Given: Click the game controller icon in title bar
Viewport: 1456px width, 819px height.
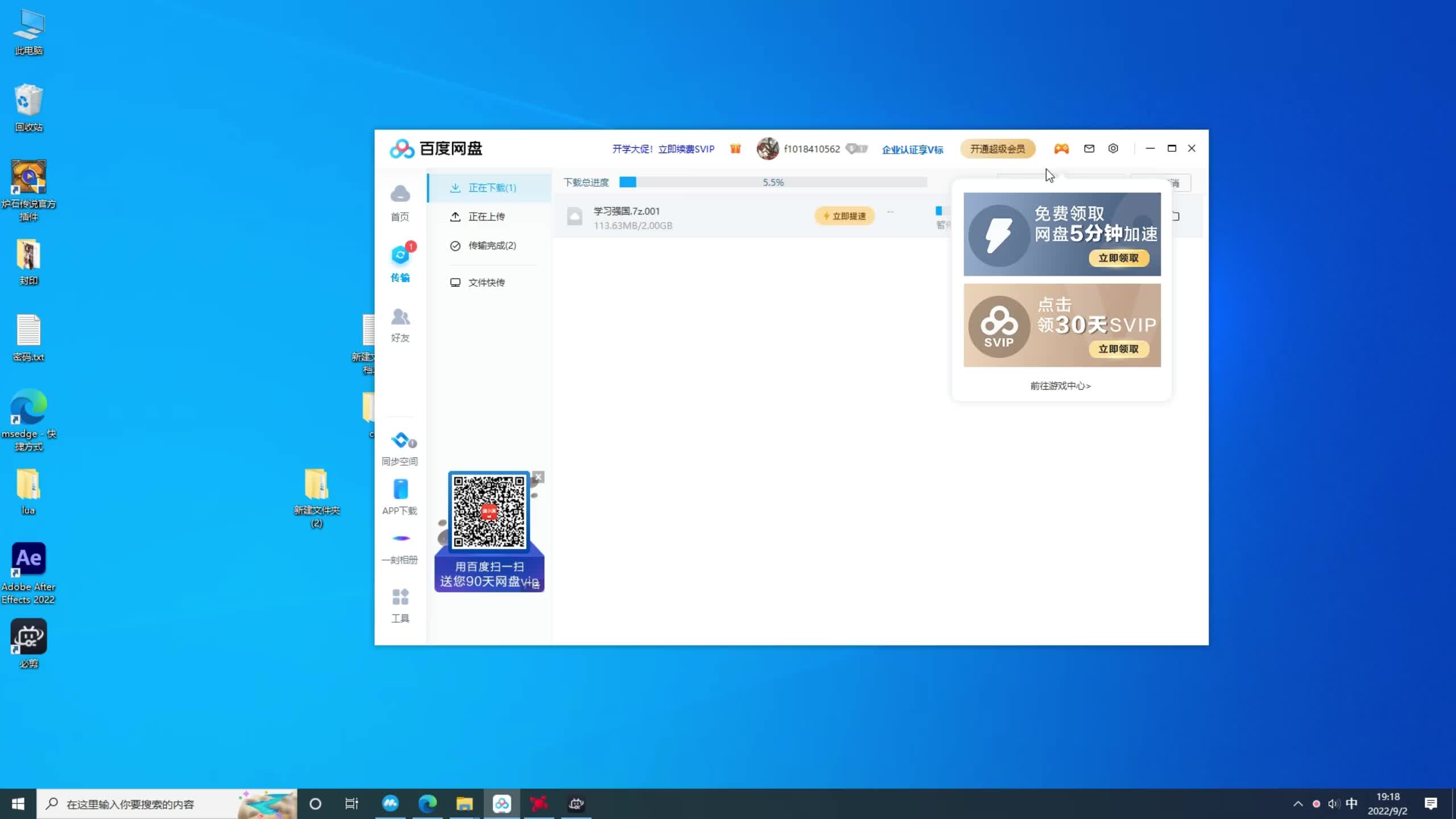Looking at the screenshot, I should 1061,148.
